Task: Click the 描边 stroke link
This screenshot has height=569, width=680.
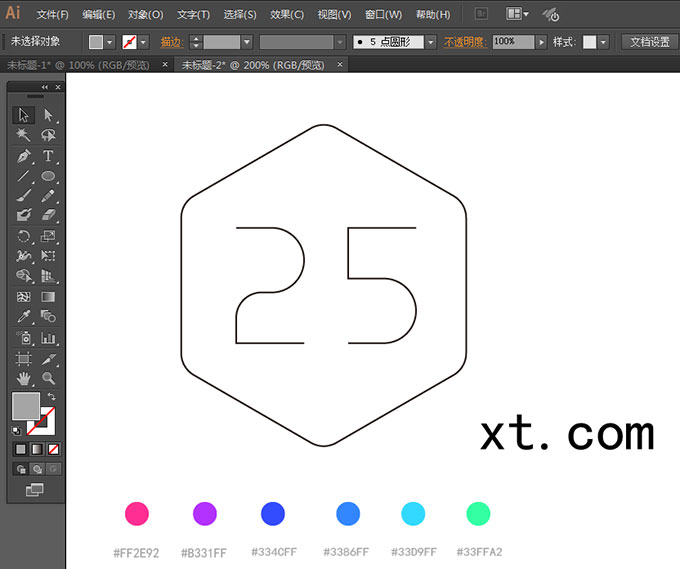Action: pos(172,42)
